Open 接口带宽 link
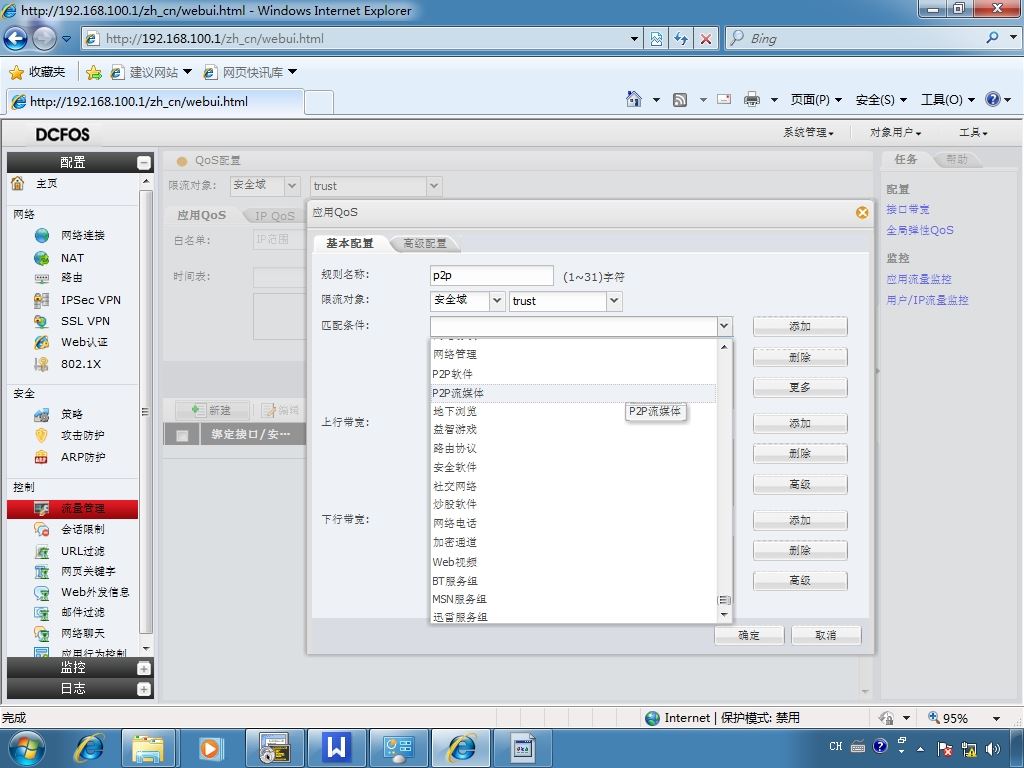This screenshot has width=1024, height=768. [x=908, y=210]
